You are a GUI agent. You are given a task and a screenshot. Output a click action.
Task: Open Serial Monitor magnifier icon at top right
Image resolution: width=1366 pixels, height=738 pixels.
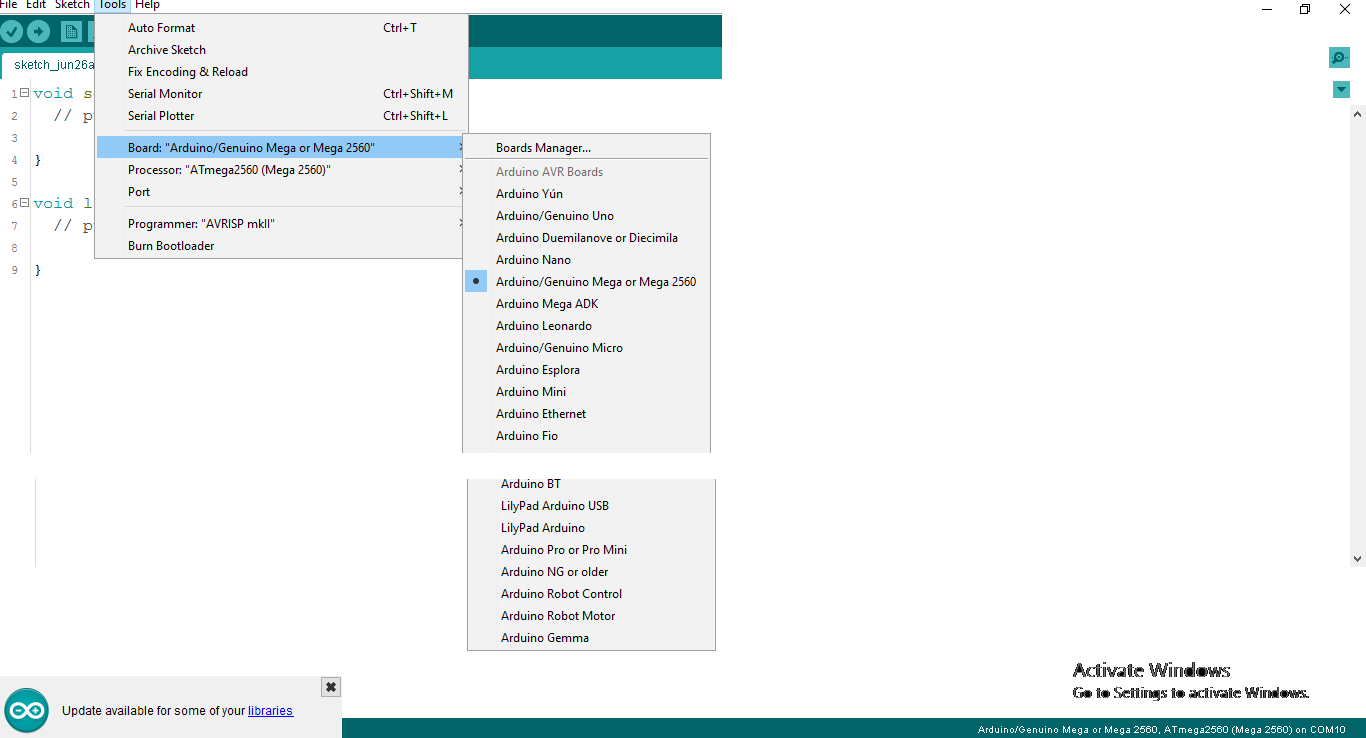pyautogui.click(x=1339, y=57)
